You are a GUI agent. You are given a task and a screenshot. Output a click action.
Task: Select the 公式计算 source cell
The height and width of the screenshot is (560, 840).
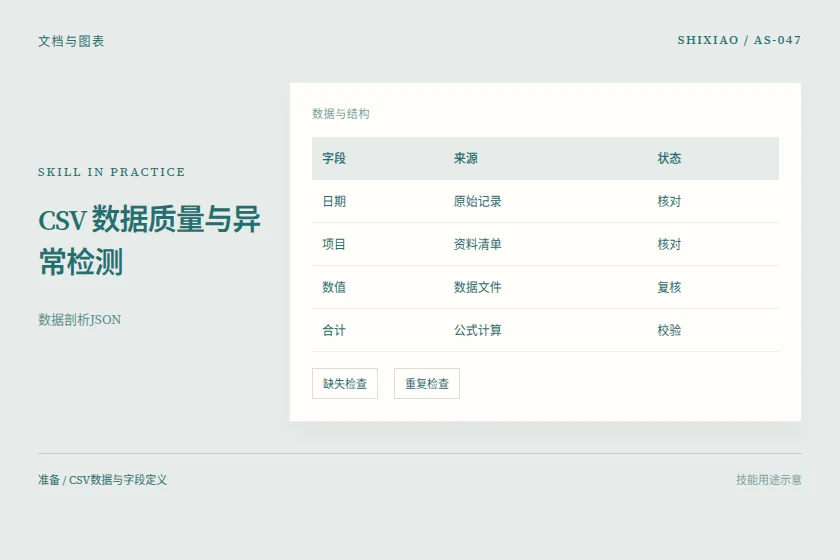477,330
